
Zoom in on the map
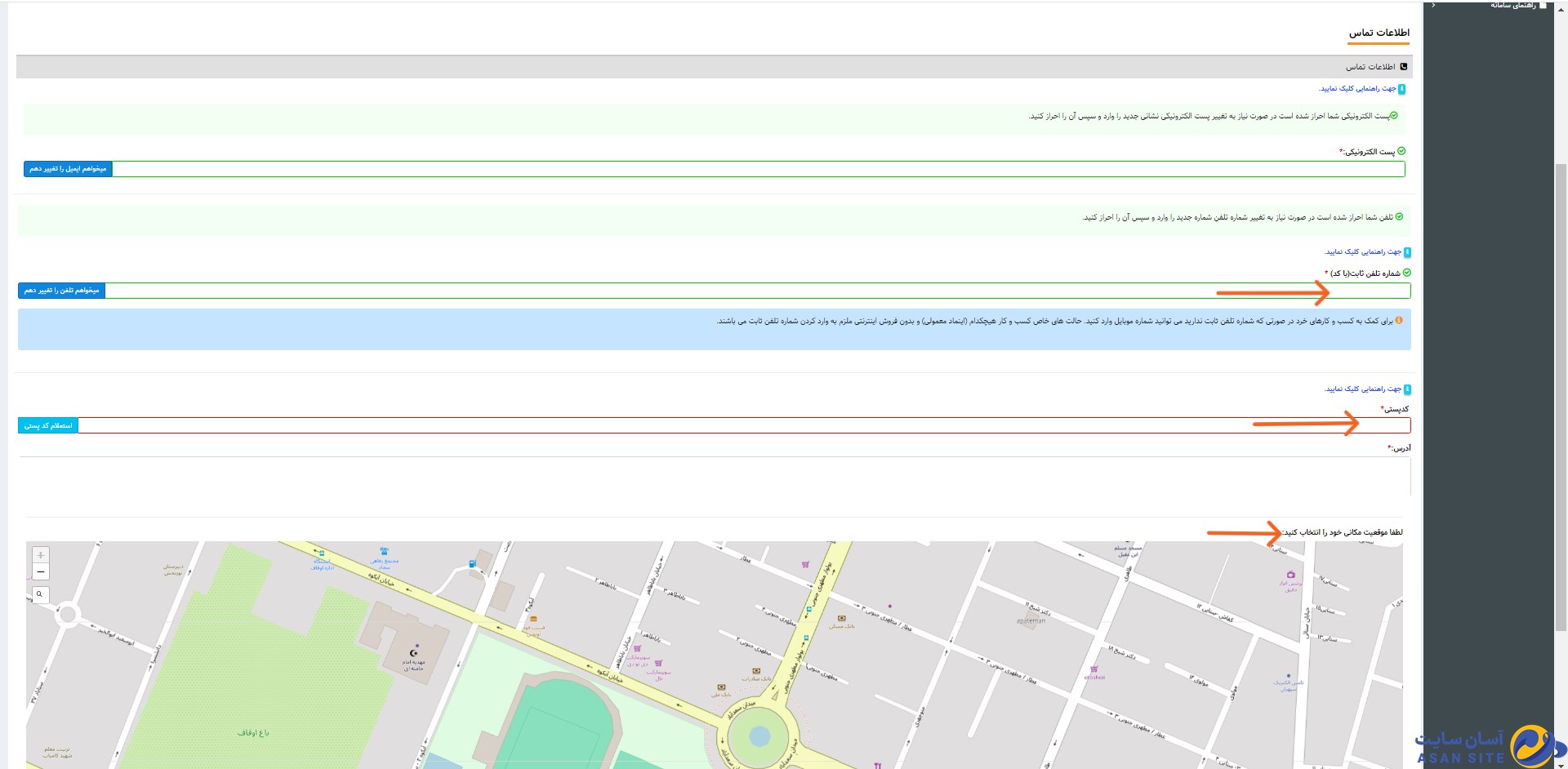[x=41, y=555]
